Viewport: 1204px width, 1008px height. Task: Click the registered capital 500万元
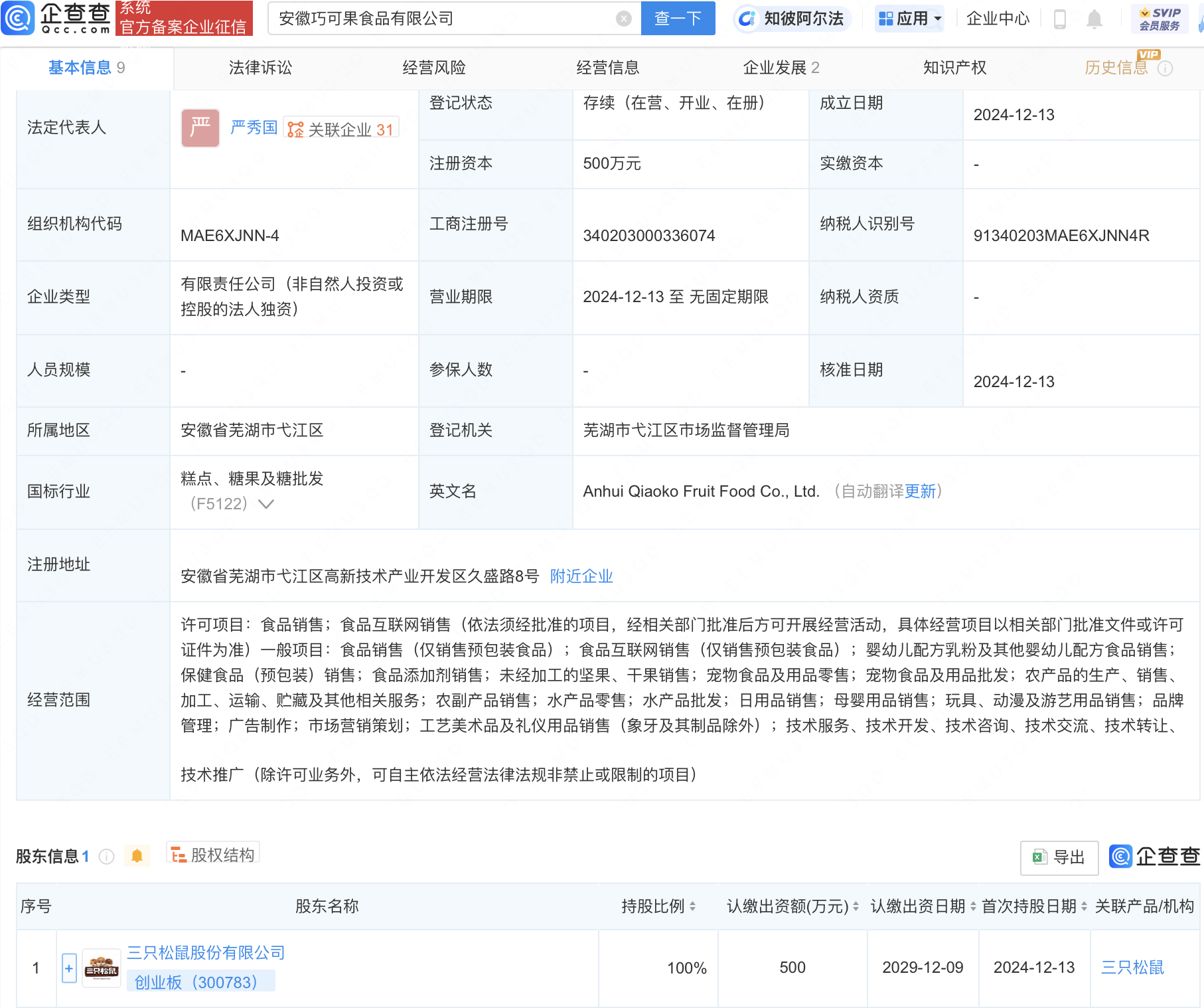pyautogui.click(x=612, y=163)
